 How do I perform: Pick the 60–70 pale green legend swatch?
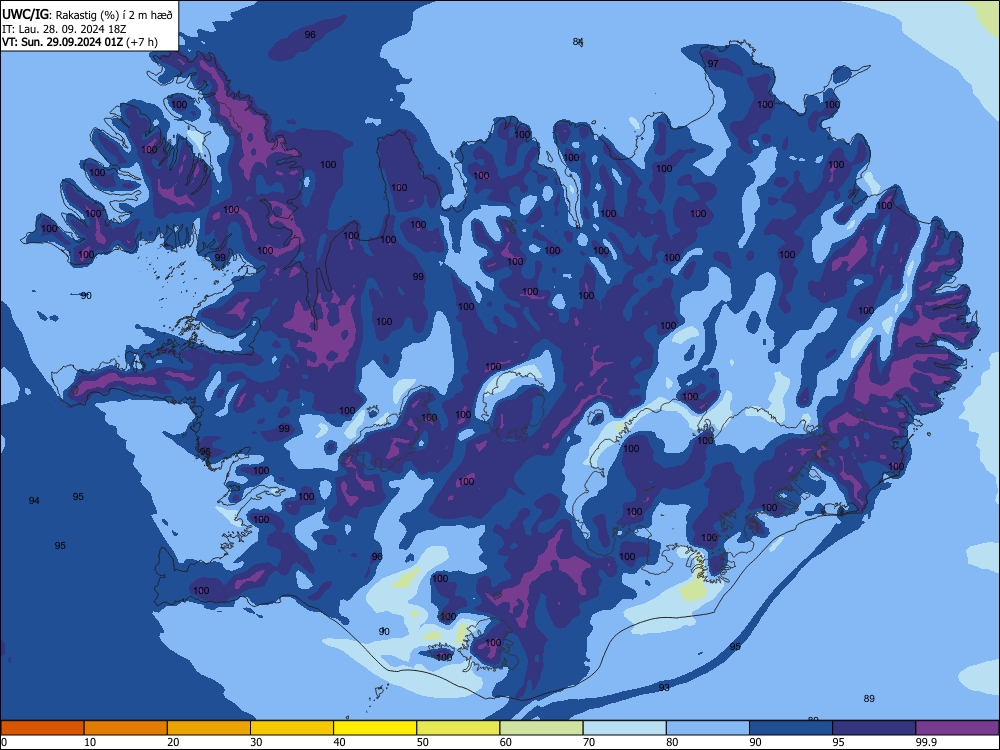541,728
